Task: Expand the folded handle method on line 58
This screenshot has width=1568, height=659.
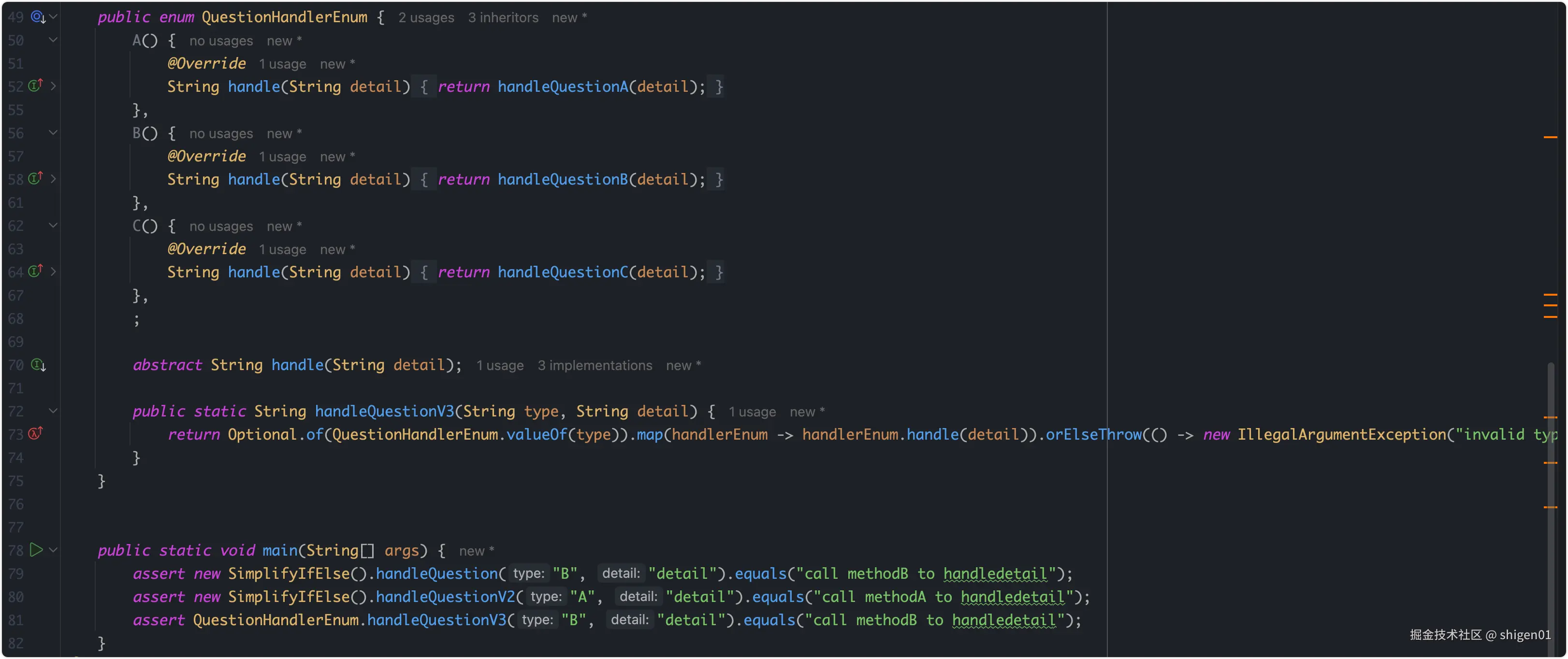Action: [x=54, y=179]
